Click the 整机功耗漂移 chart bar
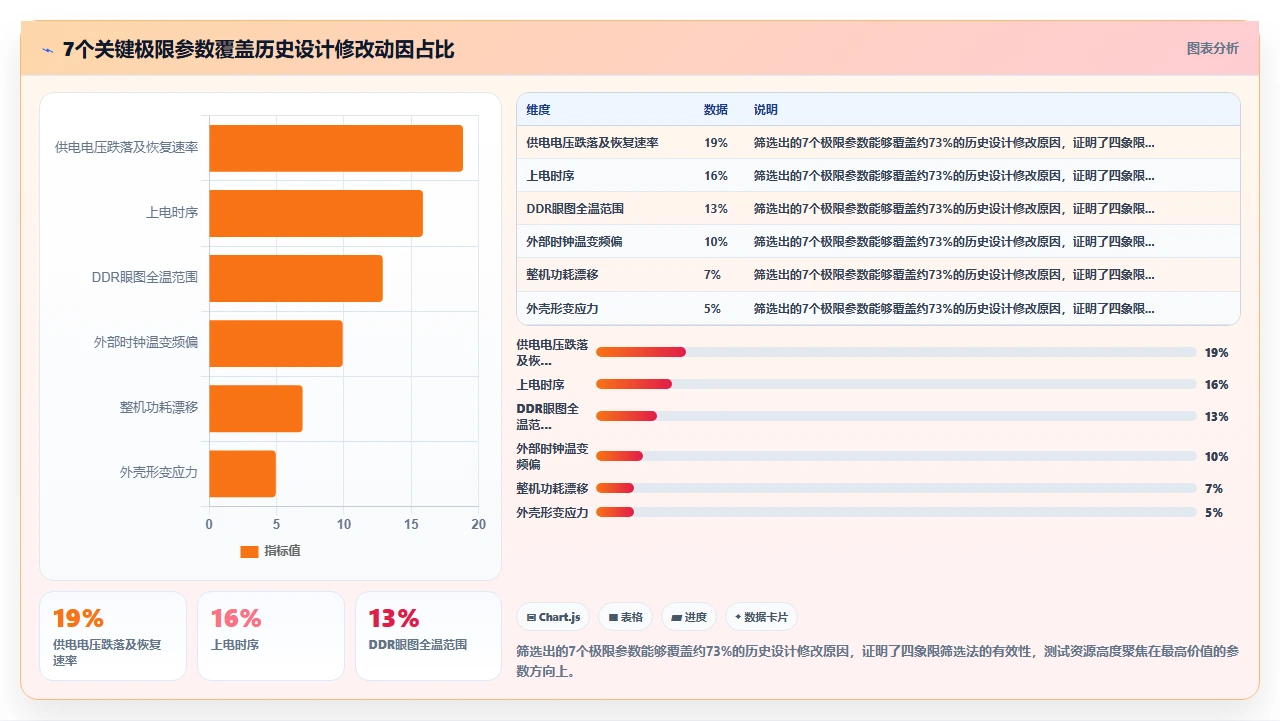The image size is (1280, 721). (x=256, y=408)
